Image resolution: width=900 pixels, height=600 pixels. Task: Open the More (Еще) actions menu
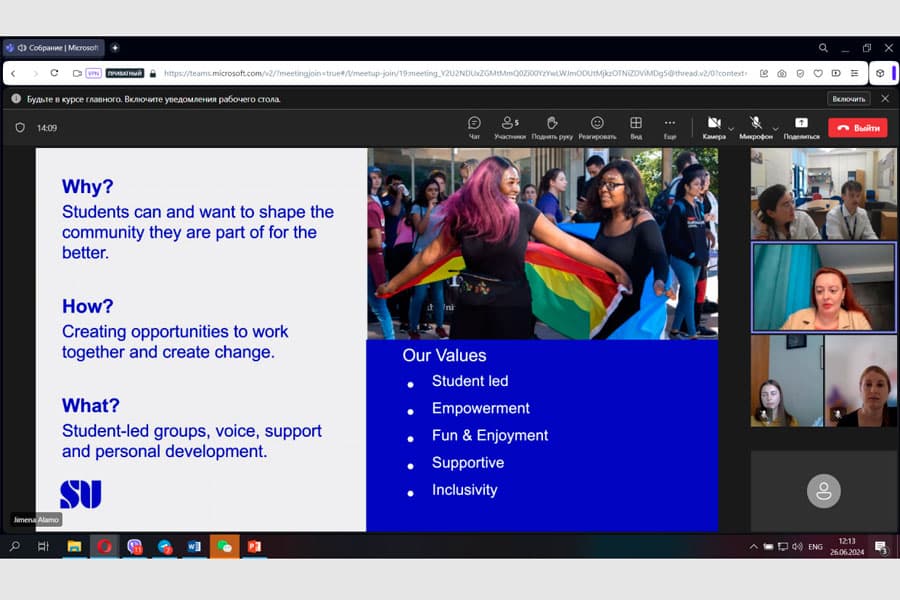[x=670, y=126]
